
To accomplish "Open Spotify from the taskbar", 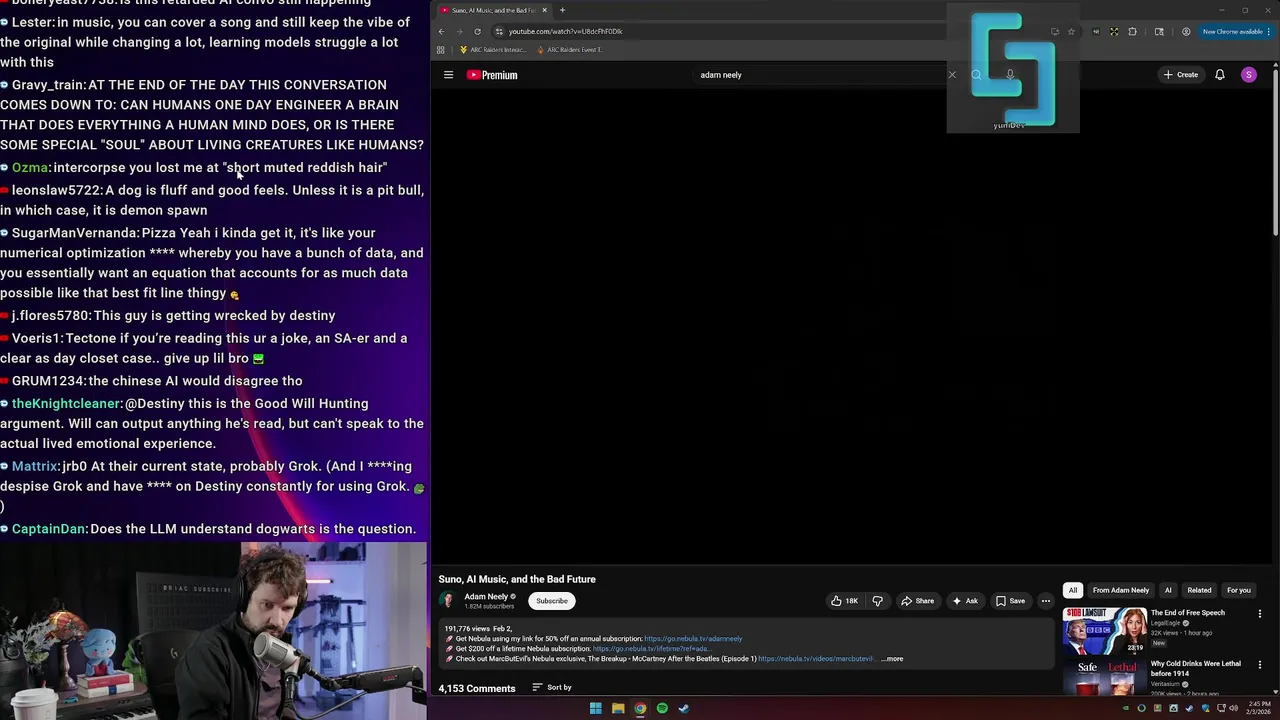I will tap(662, 708).
